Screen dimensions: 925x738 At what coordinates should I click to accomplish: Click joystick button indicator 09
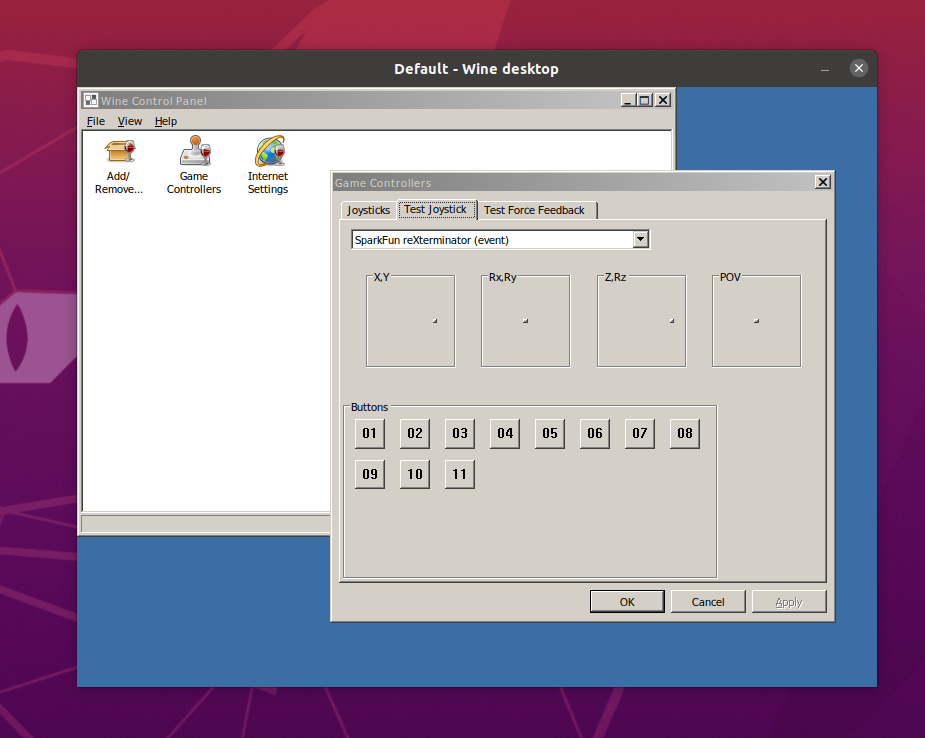pyautogui.click(x=370, y=474)
